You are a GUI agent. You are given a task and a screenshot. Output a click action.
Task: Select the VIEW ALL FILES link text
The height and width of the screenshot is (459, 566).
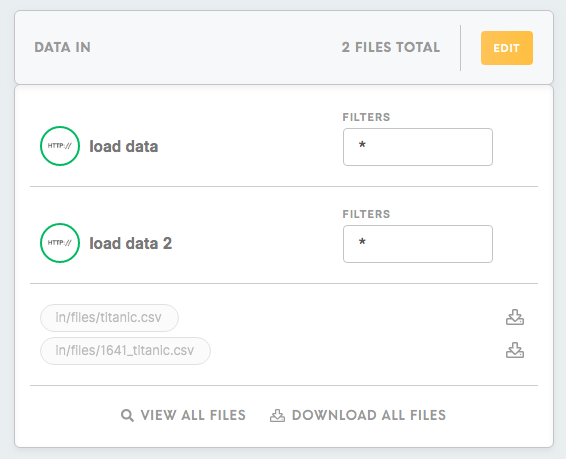tap(193, 415)
